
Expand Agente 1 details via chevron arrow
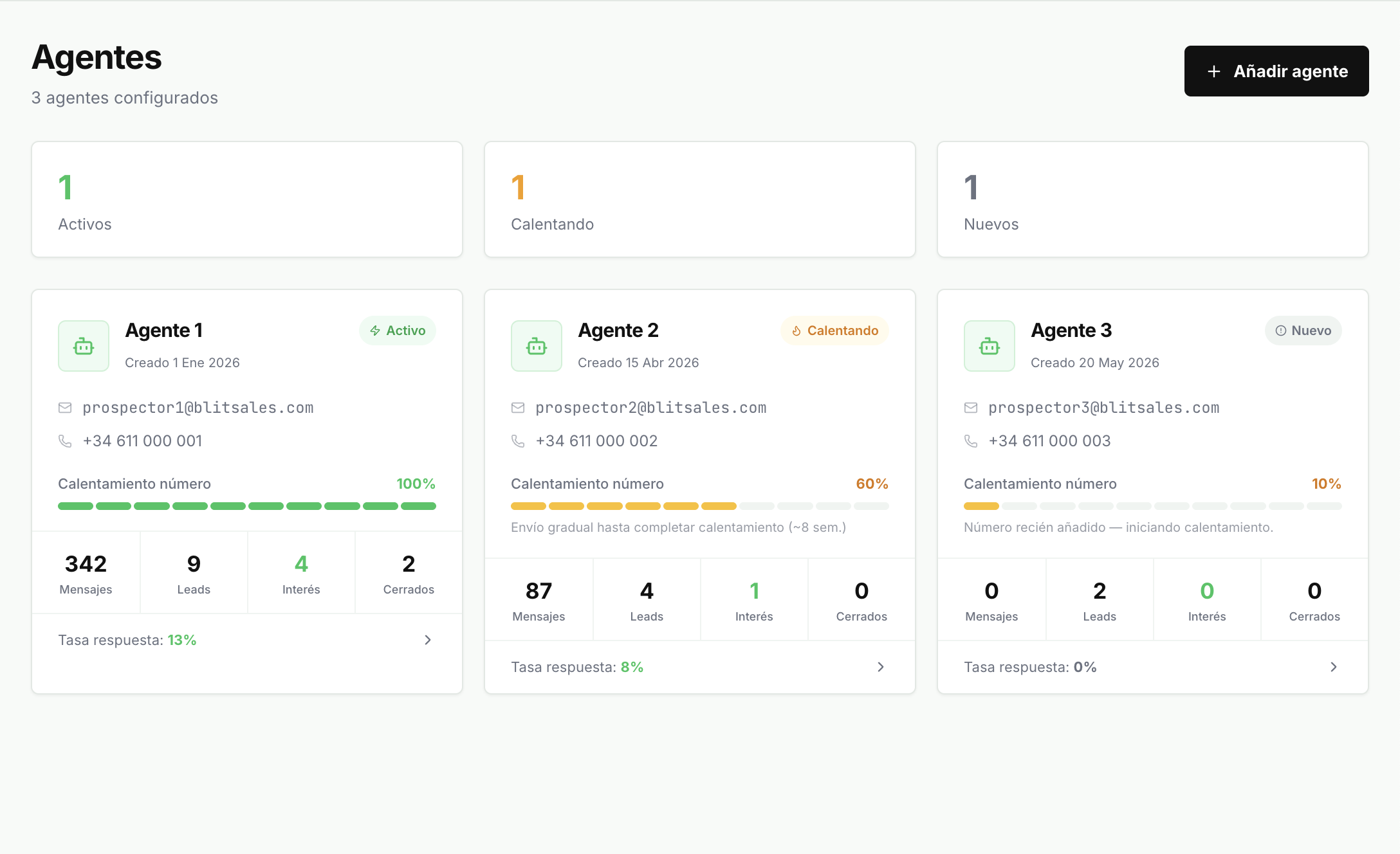point(428,640)
